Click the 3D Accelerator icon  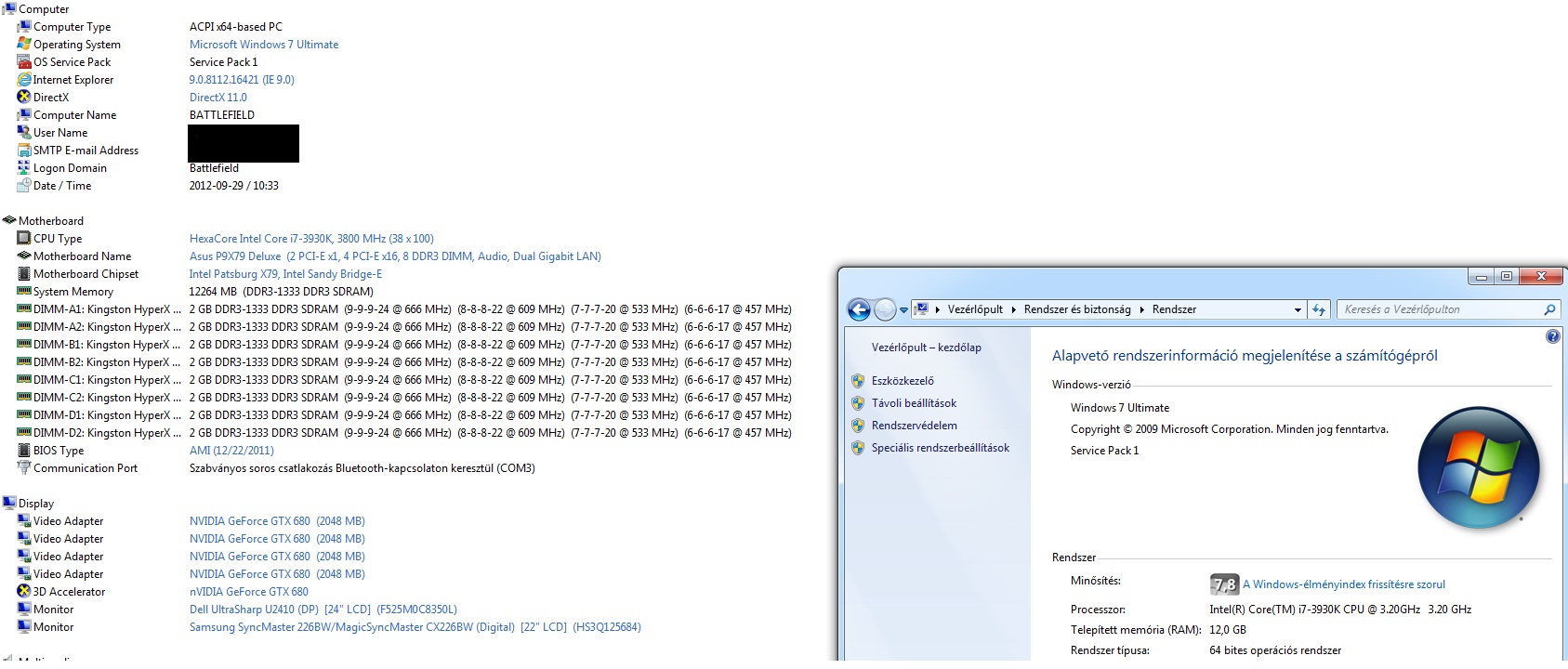(x=24, y=591)
